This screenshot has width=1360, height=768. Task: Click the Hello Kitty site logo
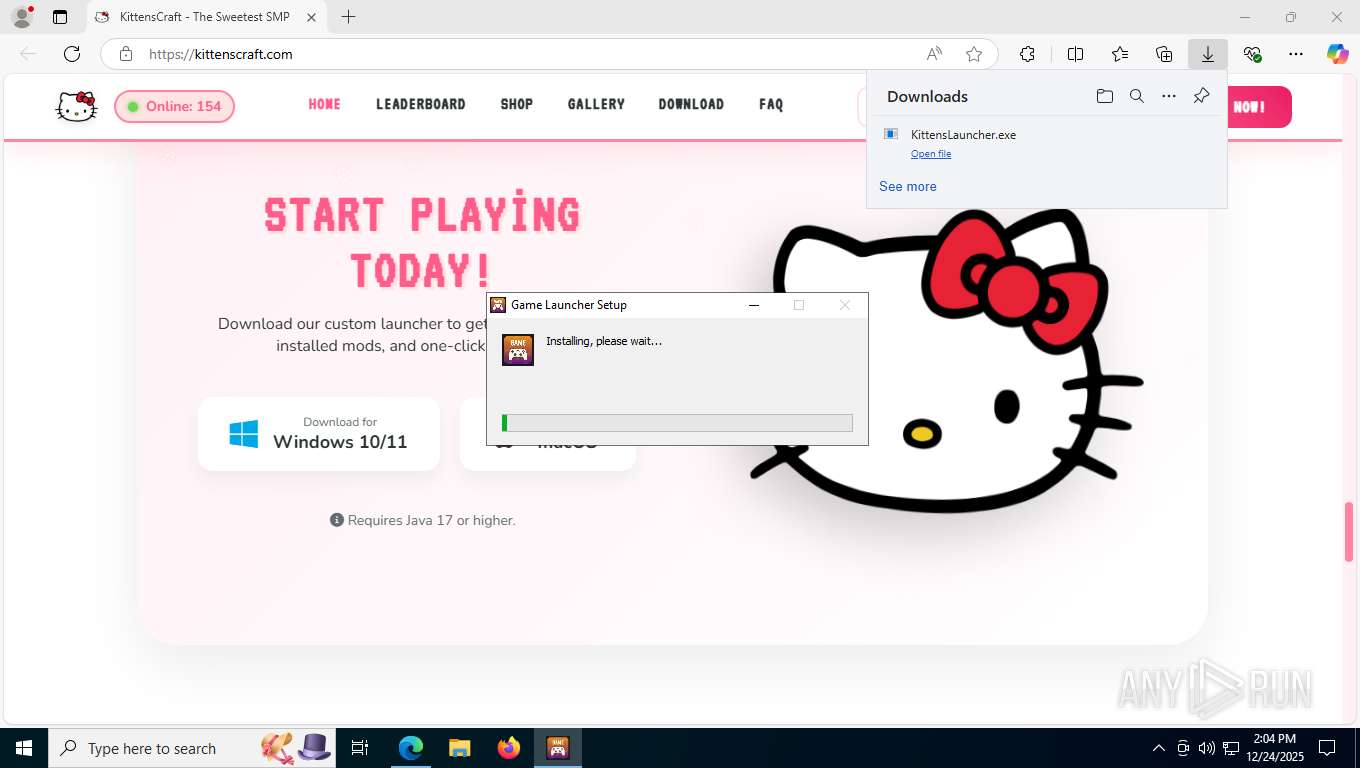pyautogui.click(x=76, y=106)
